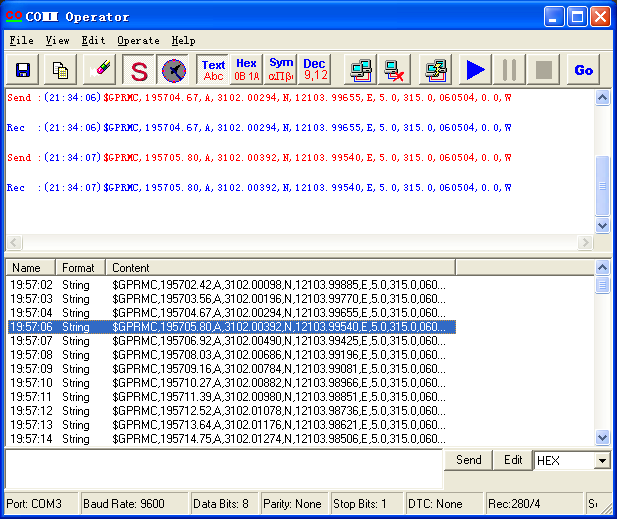This screenshot has height=519, width=617.
Task: Select the 19:57:07 list row
Action: pos(232,341)
